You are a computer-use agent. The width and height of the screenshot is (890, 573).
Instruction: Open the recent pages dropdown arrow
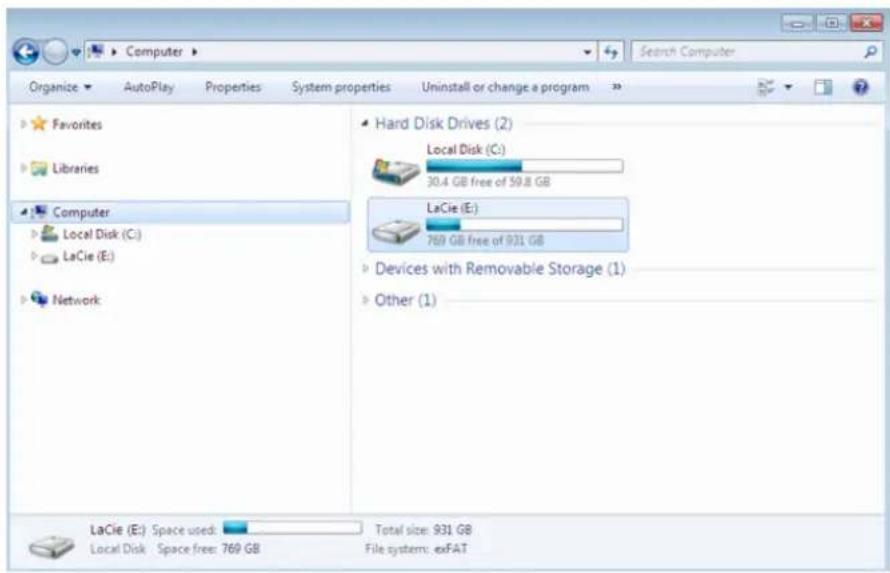pyautogui.click(x=76, y=53)
